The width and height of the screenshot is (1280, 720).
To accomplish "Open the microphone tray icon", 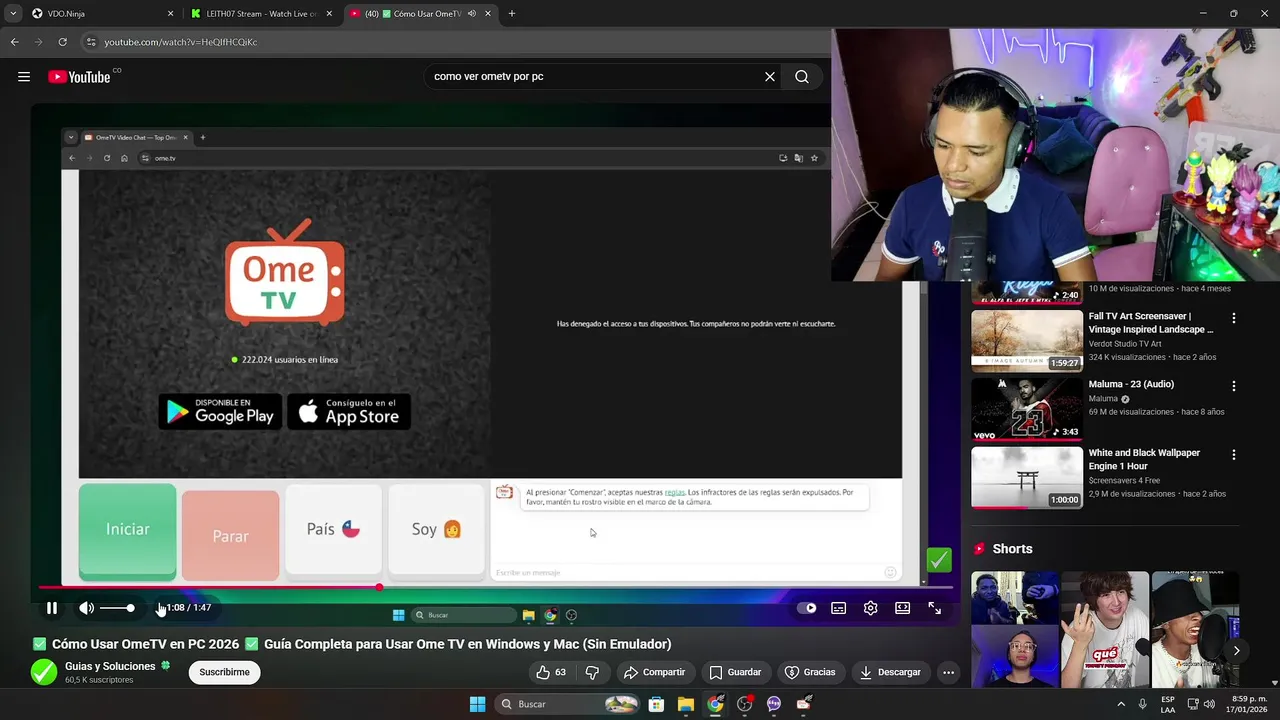I will [x=1143, y=704].
